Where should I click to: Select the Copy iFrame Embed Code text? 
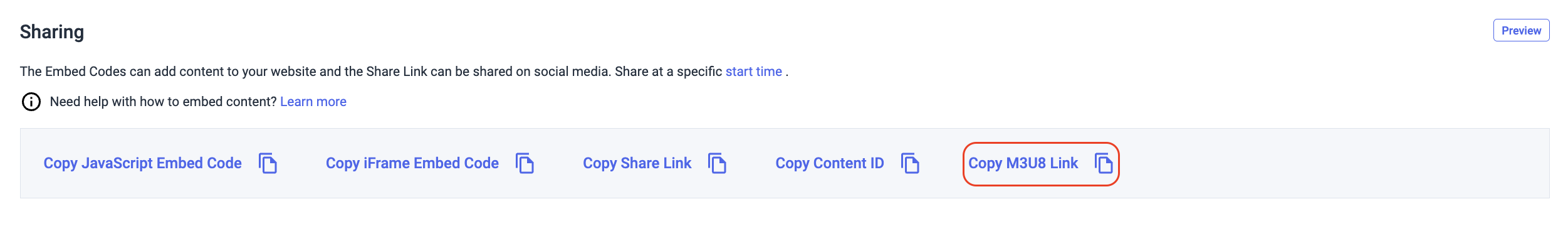(x=412, y=163)
